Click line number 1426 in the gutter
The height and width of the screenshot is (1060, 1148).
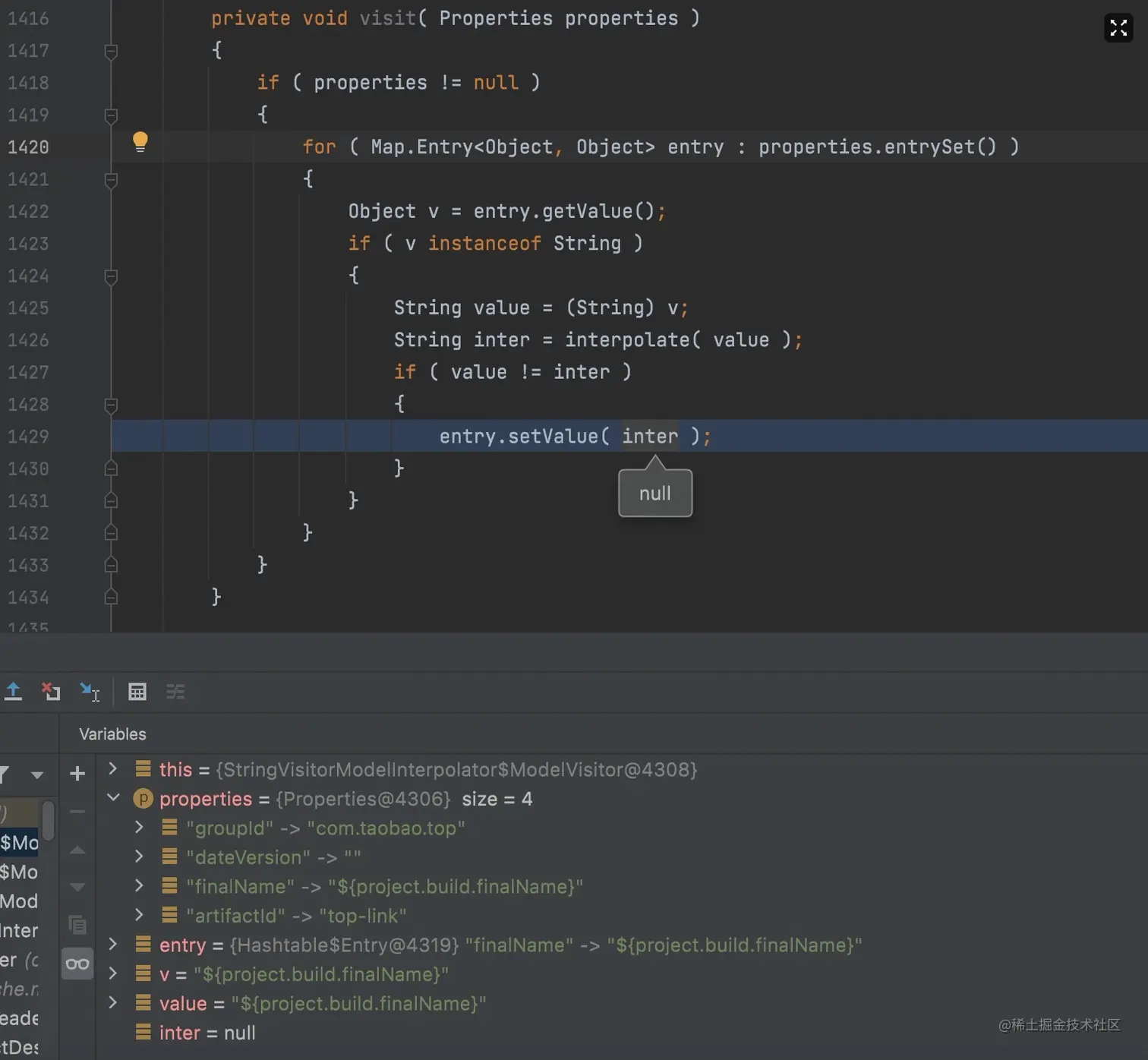pos(28,340)
